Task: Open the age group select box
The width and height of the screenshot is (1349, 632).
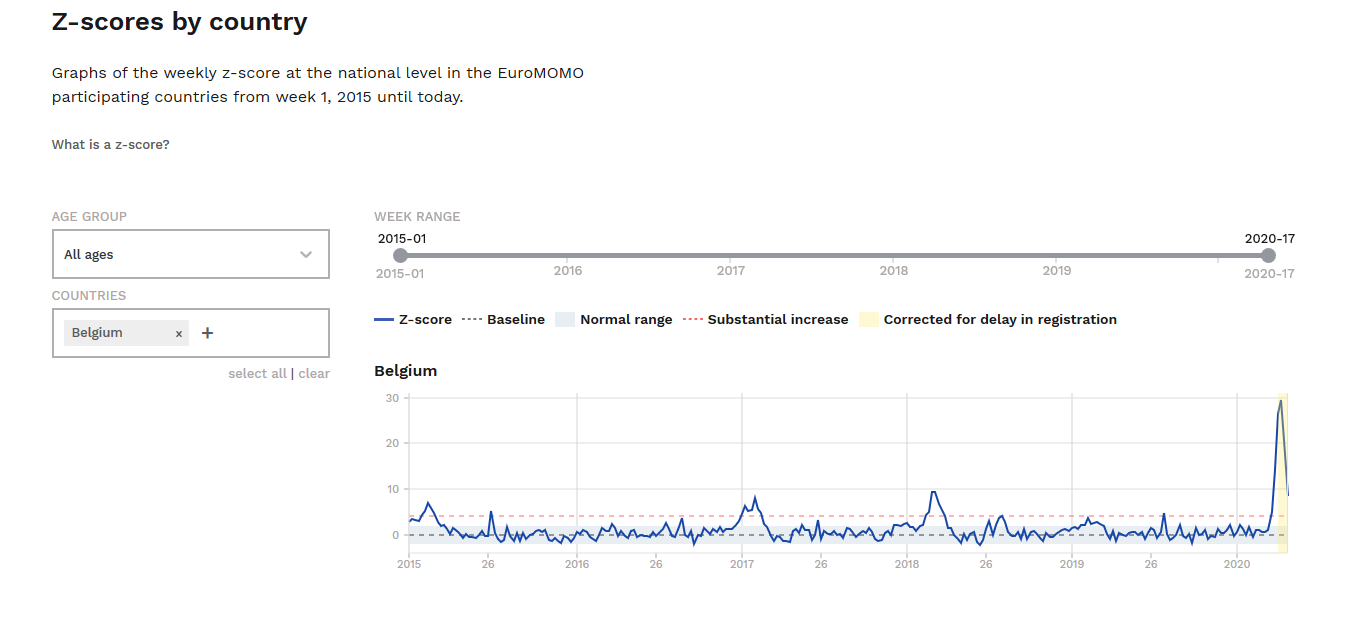Action: click(x=190, y=254)
